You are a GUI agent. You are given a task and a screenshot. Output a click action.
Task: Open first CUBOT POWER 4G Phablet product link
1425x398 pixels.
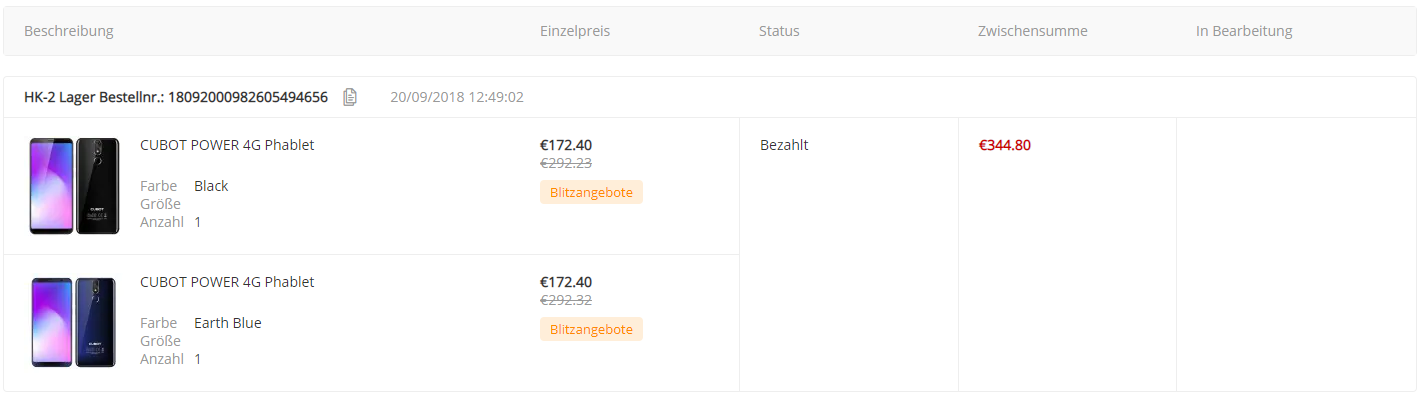pyautogui.click(x=227, y=145)
